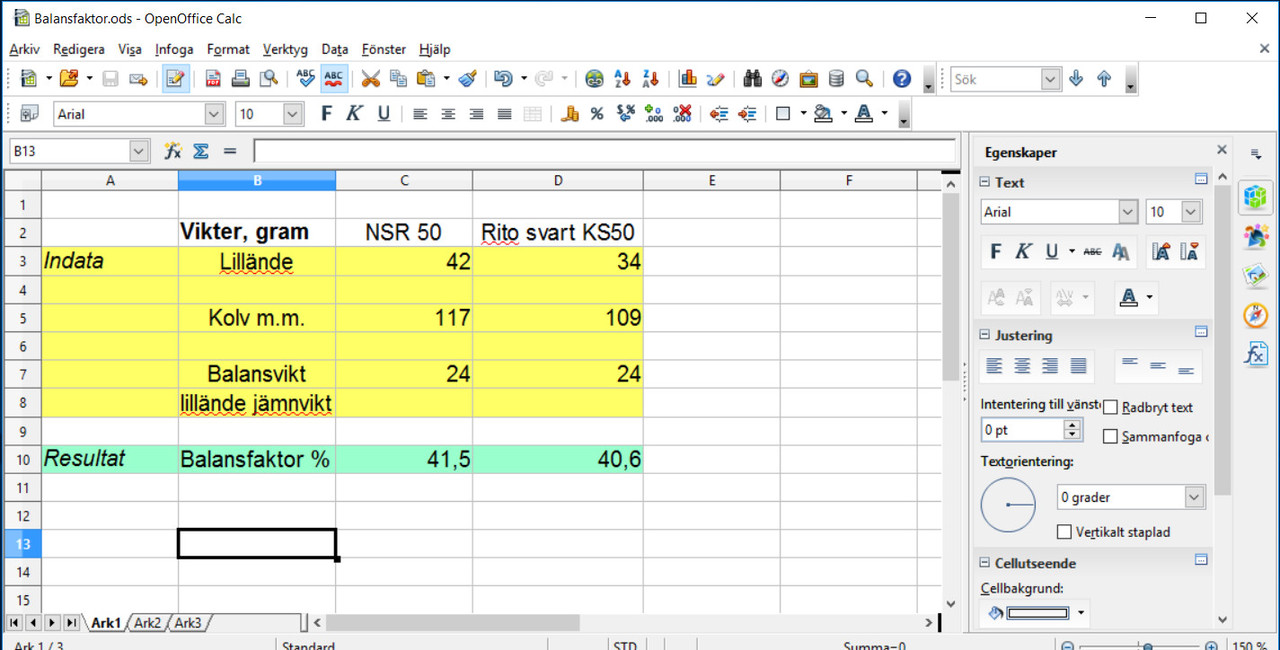
Task: Click the Cellbakgrund color swatch
Action: click(1037, 613)
